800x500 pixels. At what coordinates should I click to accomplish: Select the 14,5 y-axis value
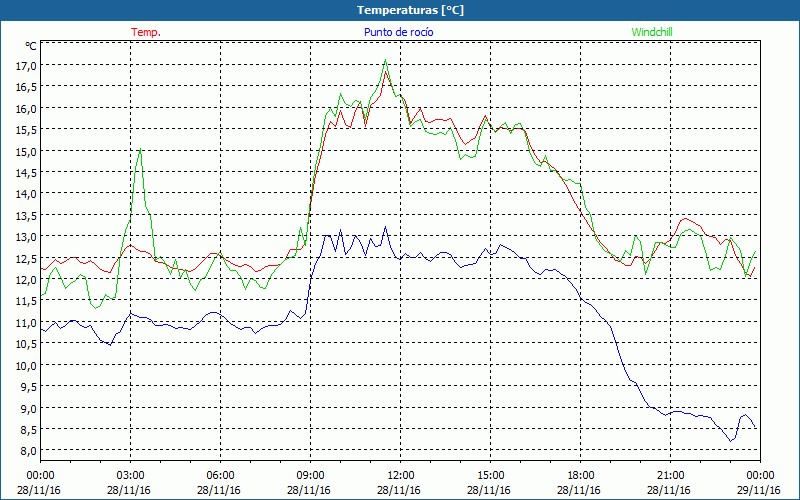click(27, 172)
